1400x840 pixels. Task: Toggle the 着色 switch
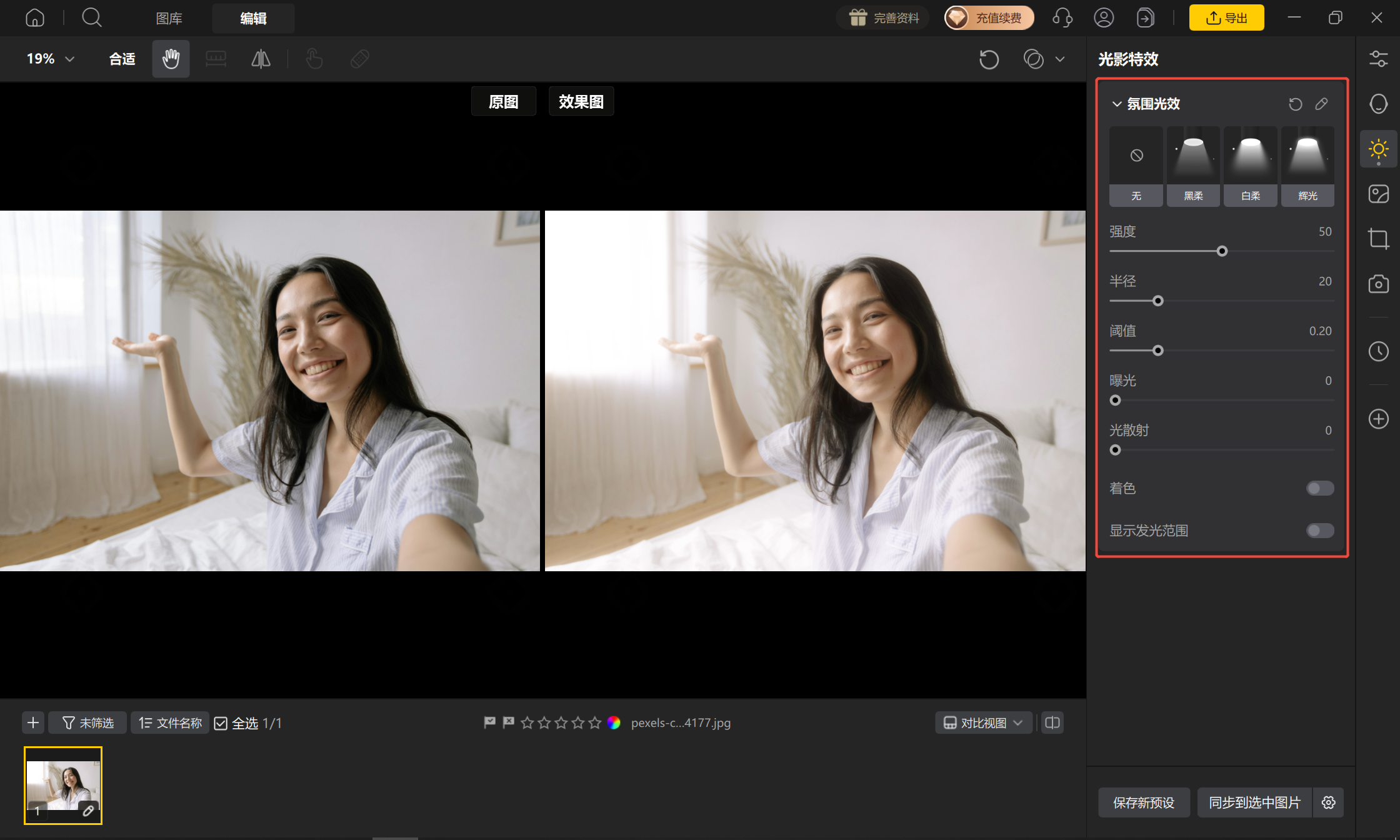[x=1320, y=488]
